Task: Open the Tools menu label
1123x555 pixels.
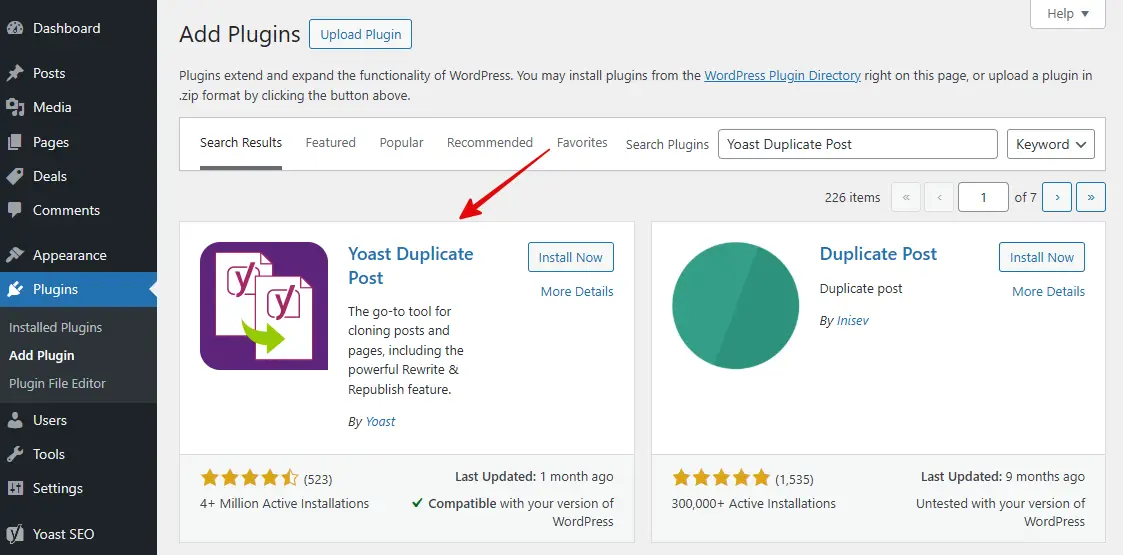Action: click(x=49, y=454)
